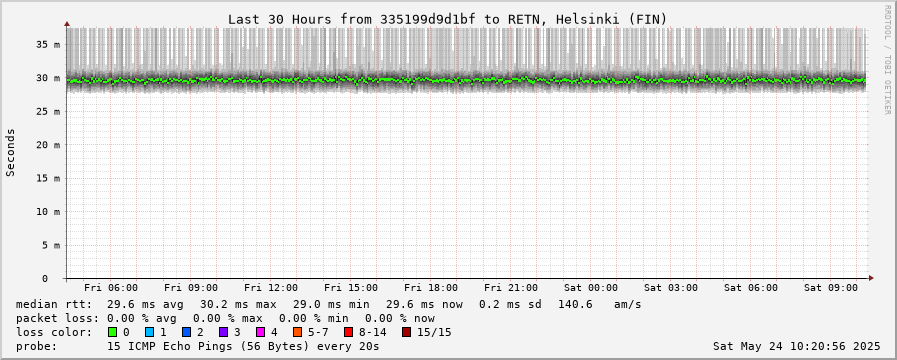Click the Fri 12:00 time axis label
Screen dimensions: 897x360
coord(271,288)
